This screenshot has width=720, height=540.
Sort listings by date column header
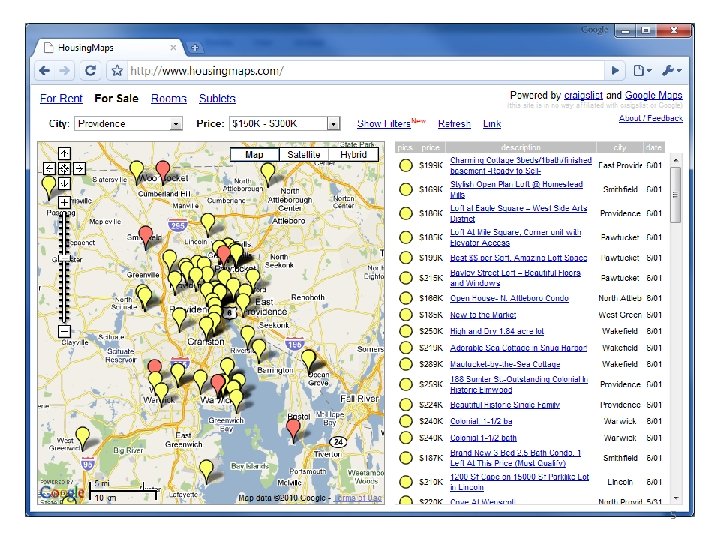[x=653, y=147]
